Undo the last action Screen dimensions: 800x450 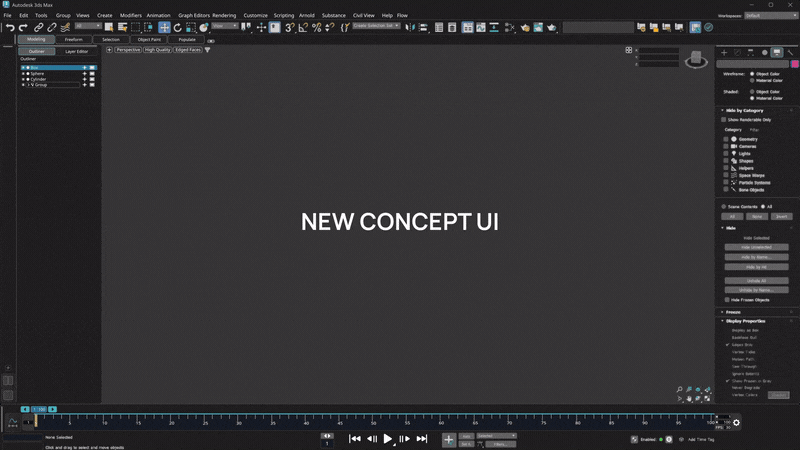pos(10,28)
